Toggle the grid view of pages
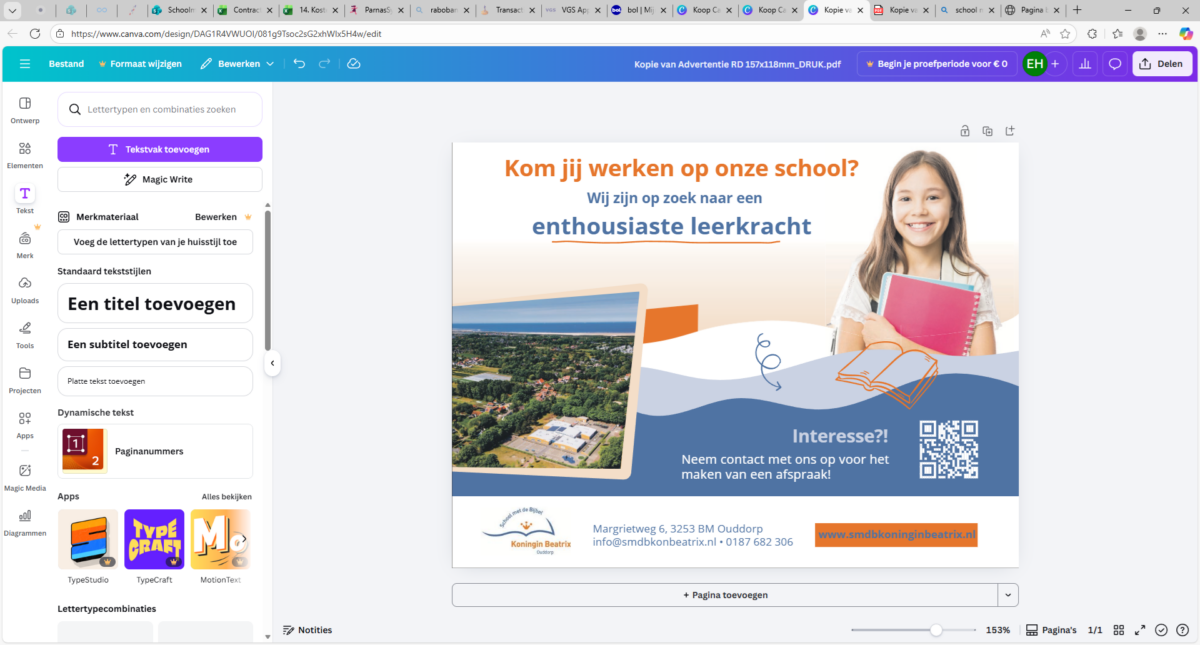 click(1118, 630)
